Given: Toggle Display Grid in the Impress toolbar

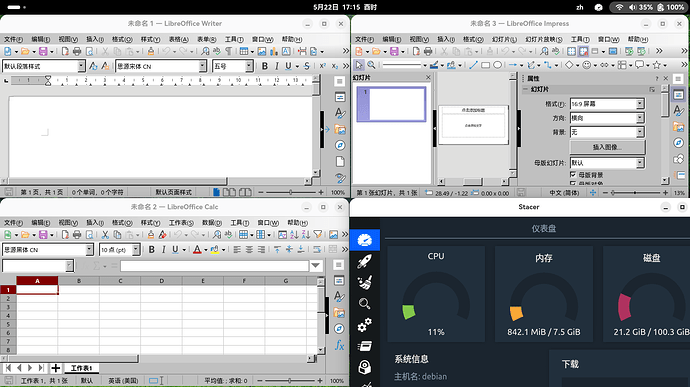Looking at the screenshot, I should 571,52.
